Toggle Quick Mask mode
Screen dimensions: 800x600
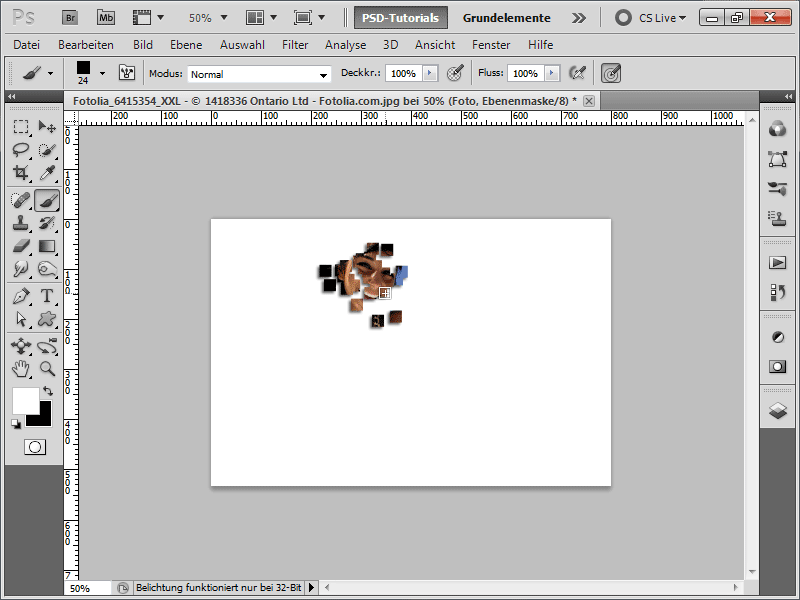click(x=35, y=447)
